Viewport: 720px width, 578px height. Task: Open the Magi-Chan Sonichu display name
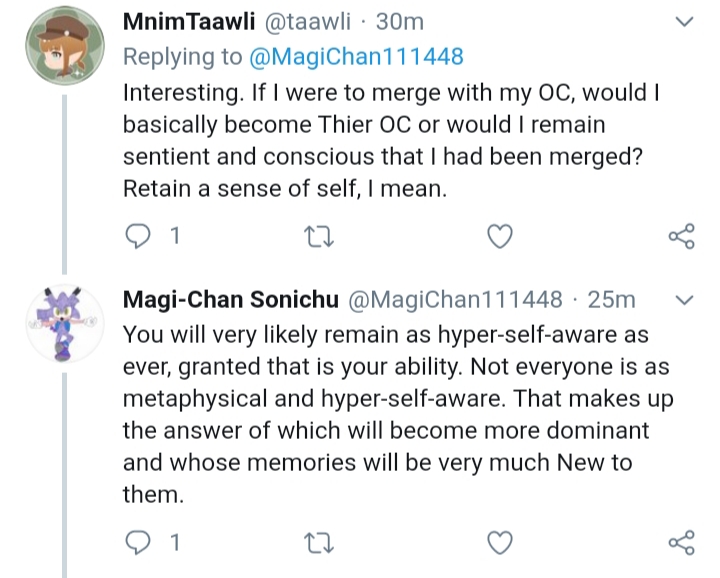pyautogui.click(x=231, y=299)
